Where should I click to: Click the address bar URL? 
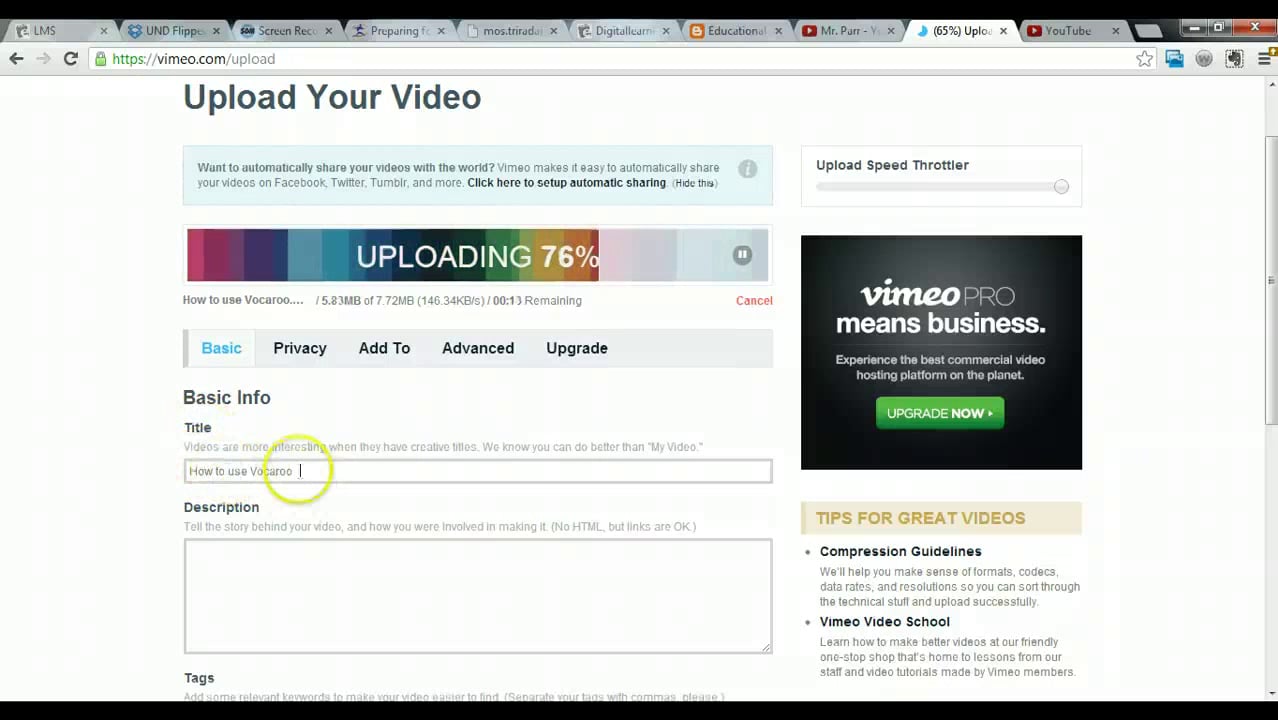click(x=194, y=59)
